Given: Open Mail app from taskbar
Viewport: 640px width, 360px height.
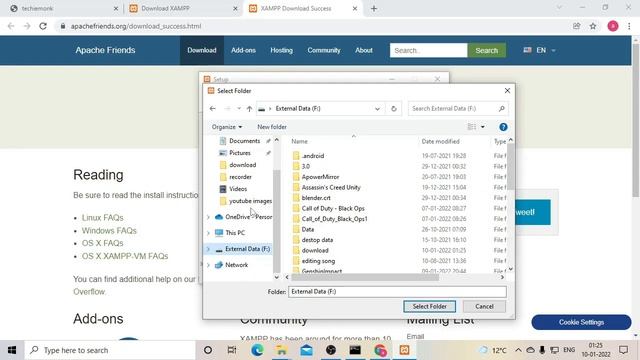Looking at the screenshot, I should tap(307, 350).
